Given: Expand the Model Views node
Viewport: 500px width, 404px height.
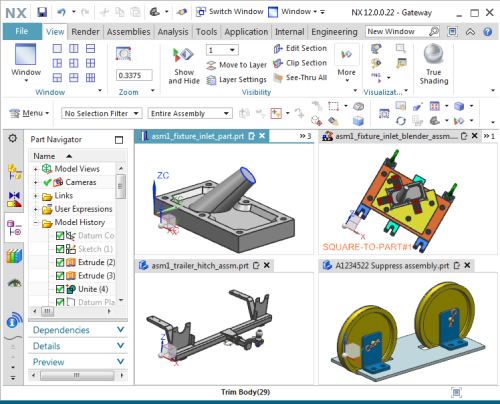Looking at the screenshot, I should [36, 169].
